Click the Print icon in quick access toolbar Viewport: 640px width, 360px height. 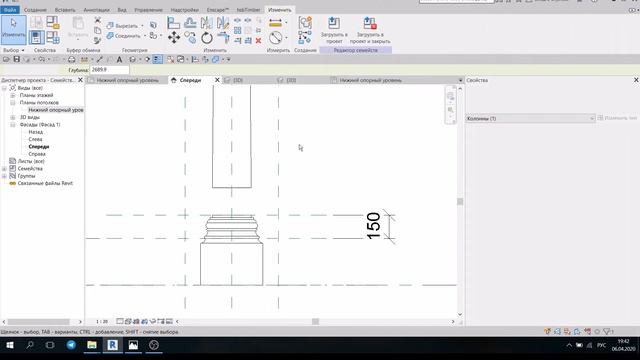pyautogui.click(x=71, y=60)
